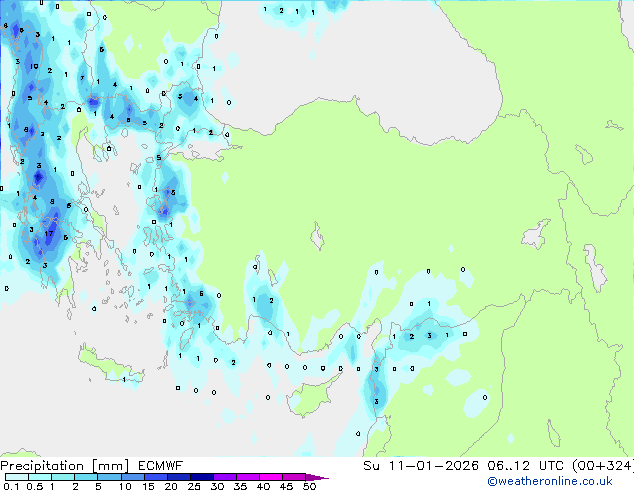634x490 pixels.
Task: Click legend label "35"
Action: tap(240, 486)
